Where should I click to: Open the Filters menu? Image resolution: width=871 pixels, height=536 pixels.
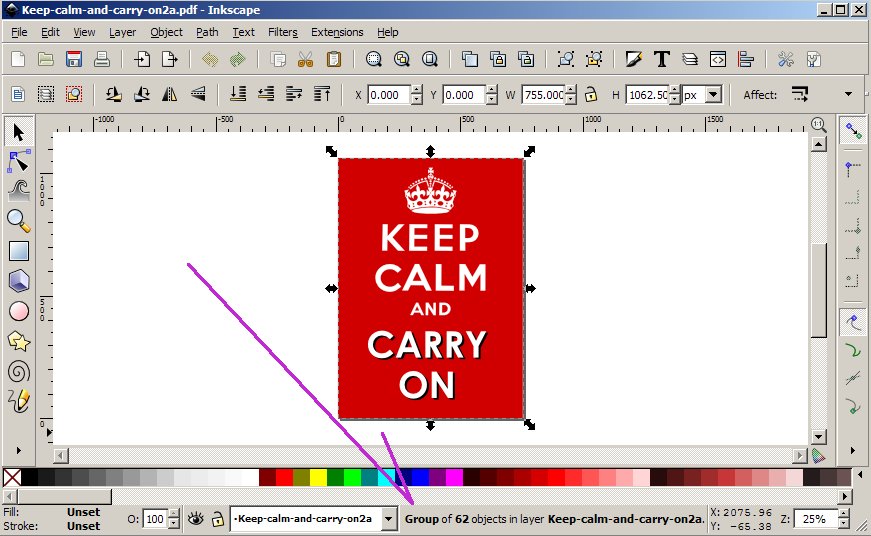click(282, 32)
